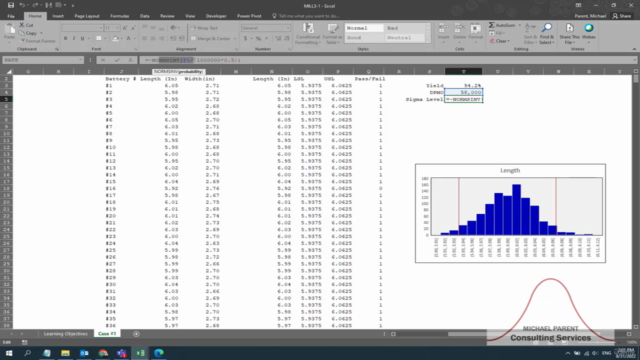Open Conditional Formatting menu
Viewport: 640px width, 360px height.
click(308, 33)
